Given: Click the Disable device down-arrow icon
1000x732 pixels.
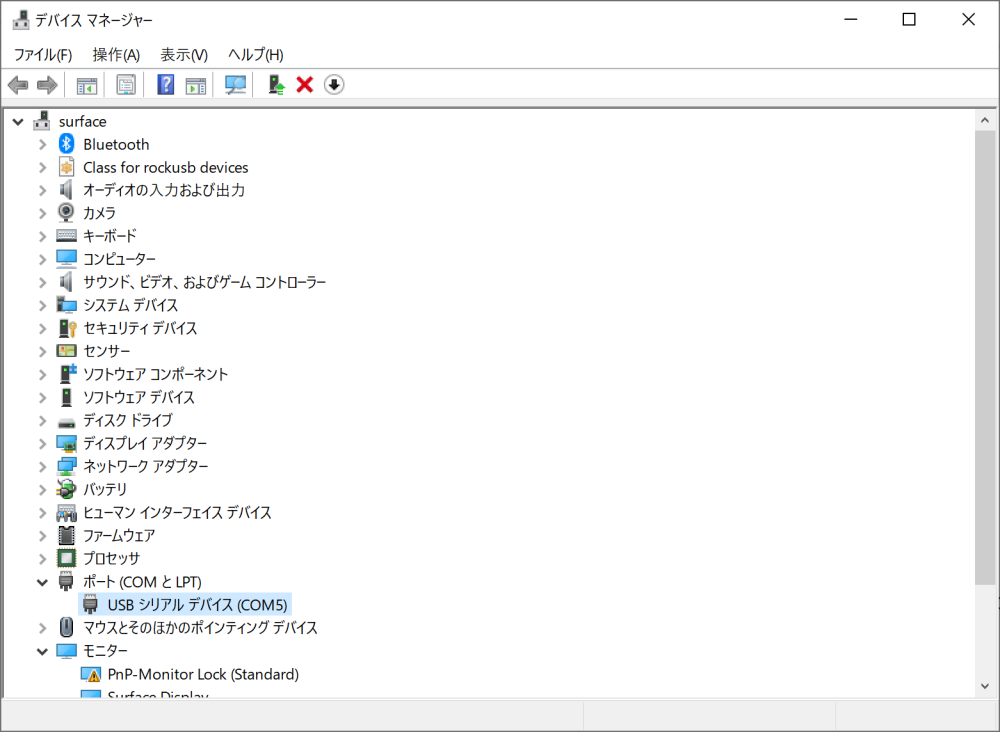Looking at the screenshot, I should coord(333,84).
